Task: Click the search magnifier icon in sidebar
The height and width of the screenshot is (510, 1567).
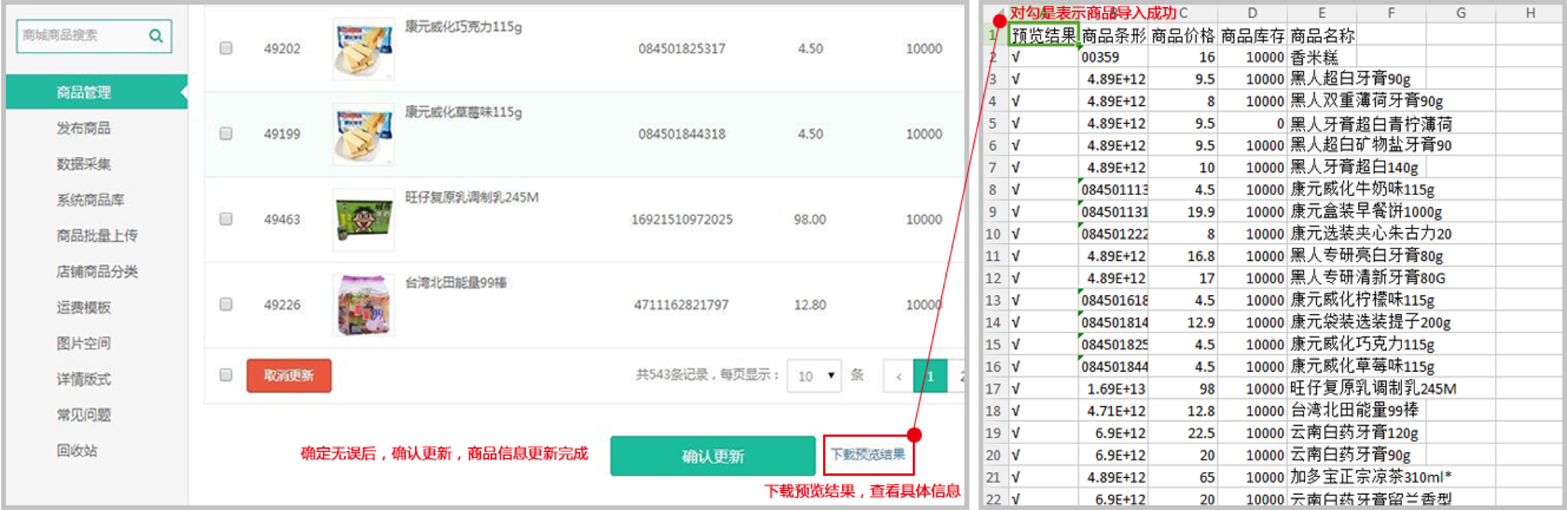Action: [x=156, y=35]
